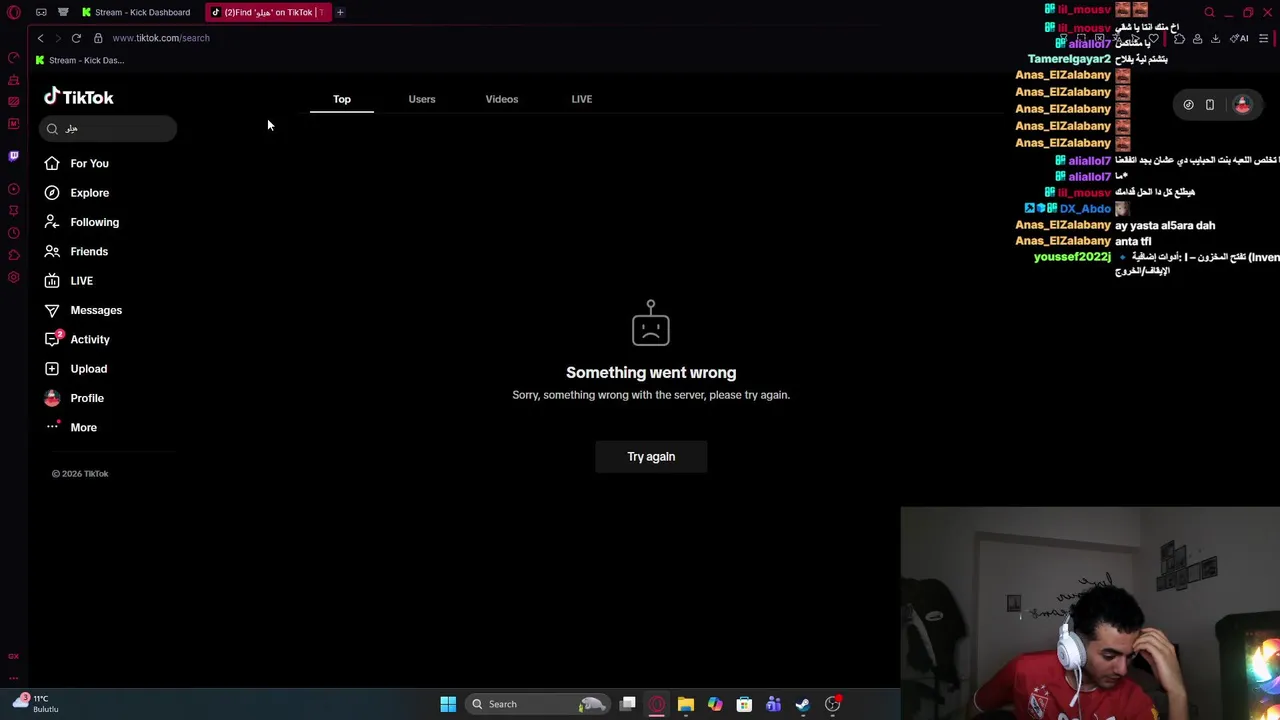1280x720 pixels.
Task: Open LIVE in the sidebar
Action: tap(69, 281)
